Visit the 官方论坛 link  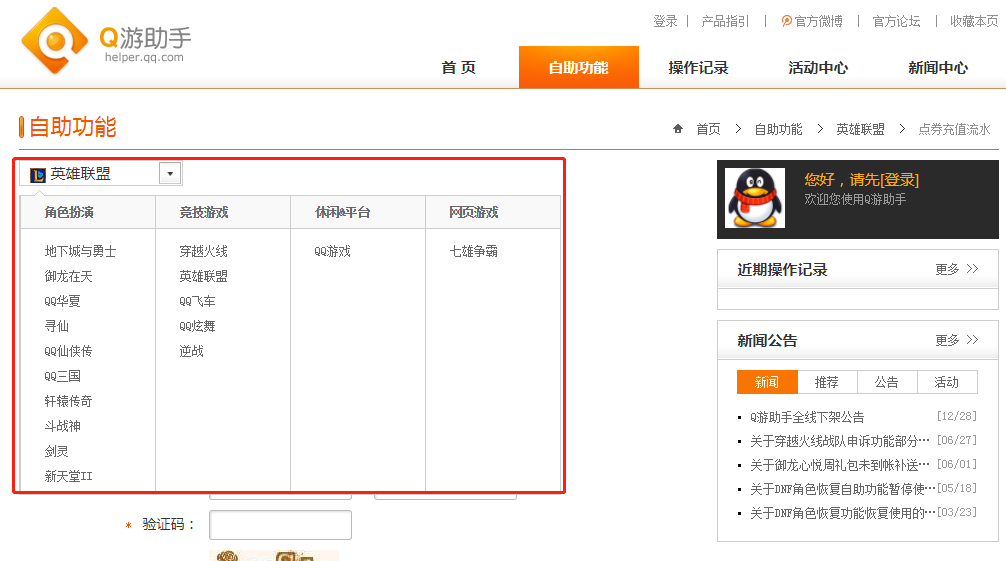click(x=896, y=21)
